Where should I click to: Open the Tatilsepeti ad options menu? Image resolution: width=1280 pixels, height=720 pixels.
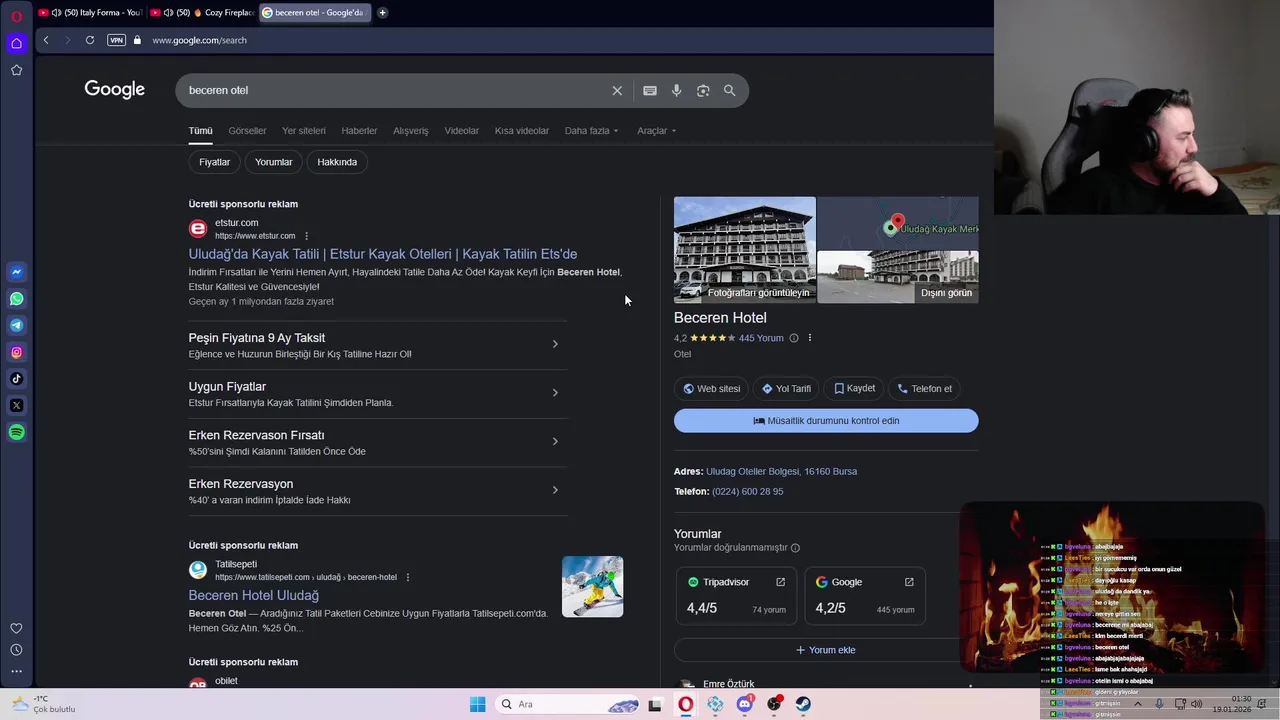tap(408, 577)
